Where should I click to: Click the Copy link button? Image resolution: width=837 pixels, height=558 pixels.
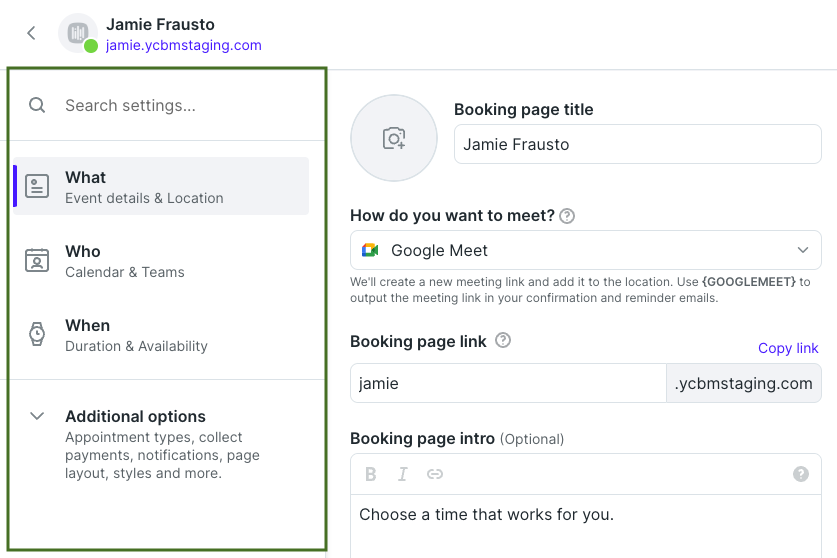pos(788,348)
